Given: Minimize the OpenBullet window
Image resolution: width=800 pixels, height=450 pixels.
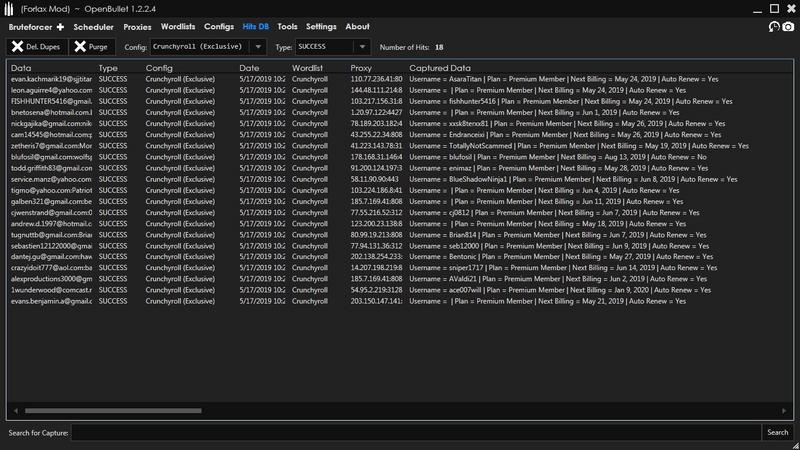Looking at the screenshot, I should coord(758,9).
